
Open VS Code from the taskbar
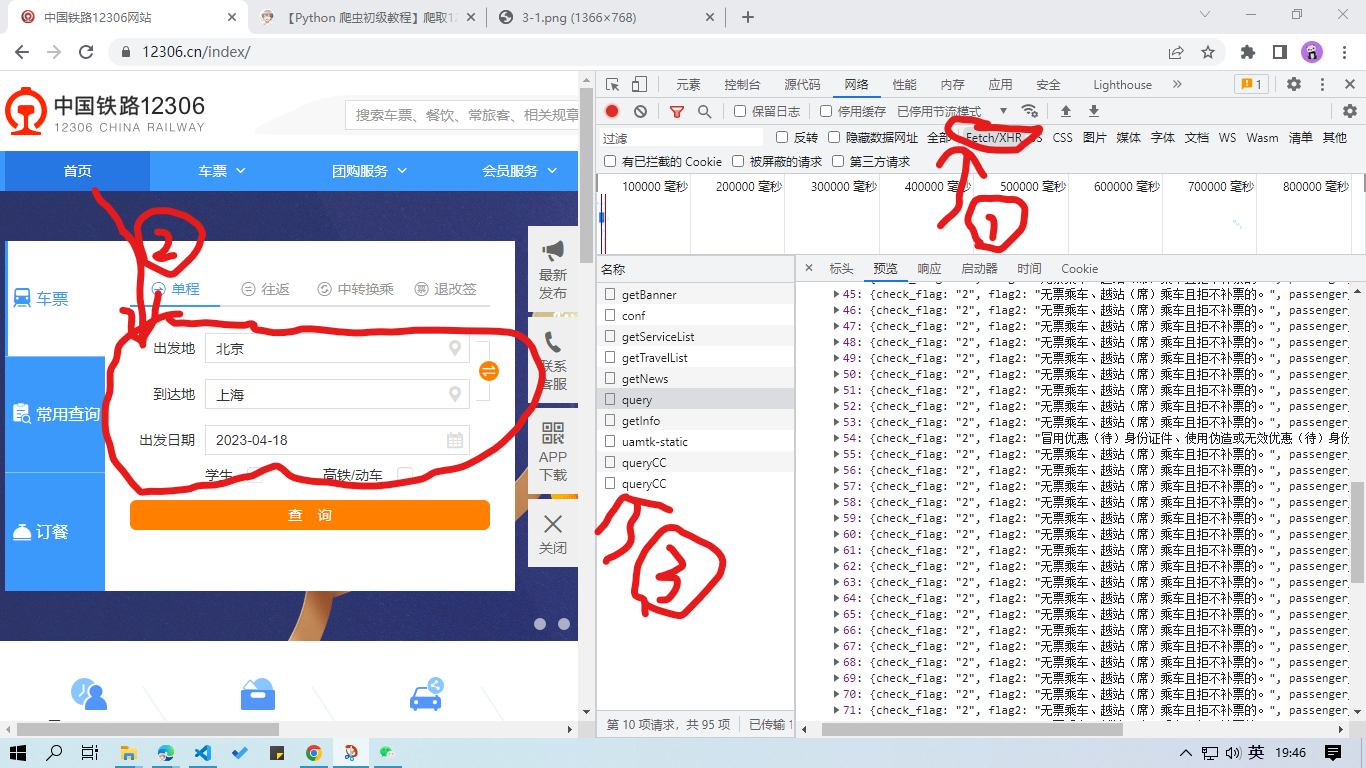click(202, 752)
